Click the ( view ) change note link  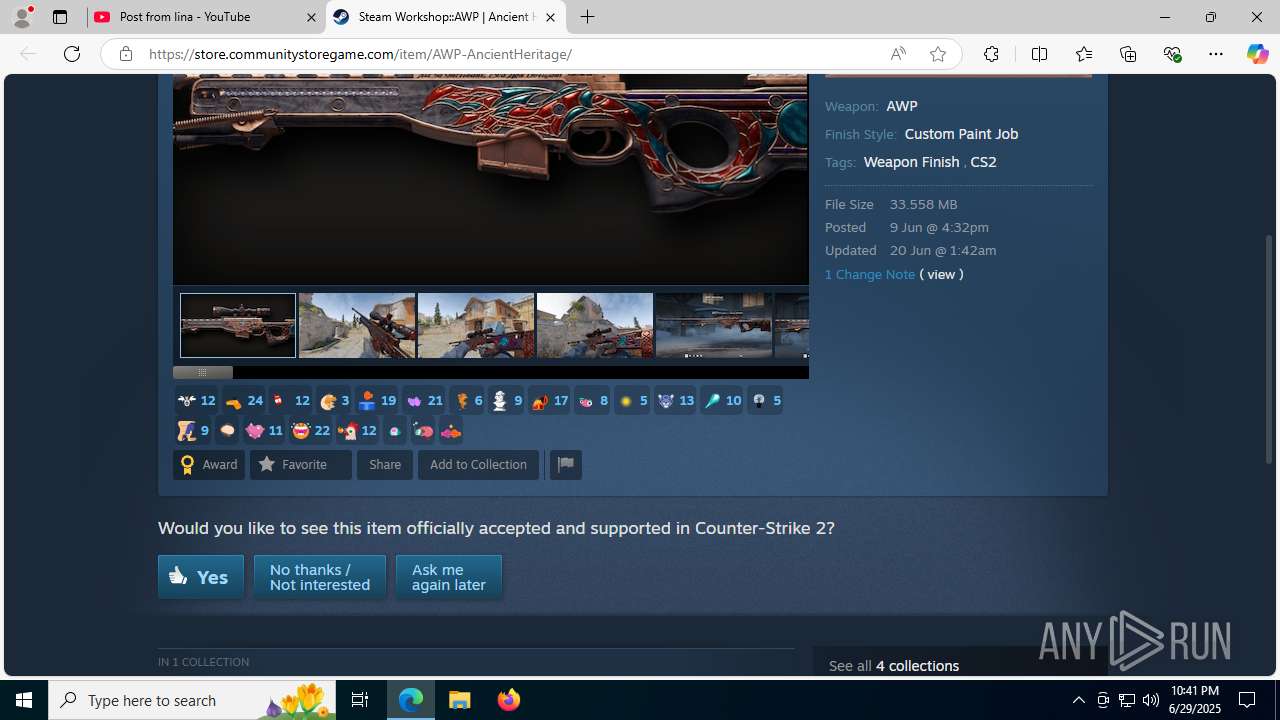[941, 274]
